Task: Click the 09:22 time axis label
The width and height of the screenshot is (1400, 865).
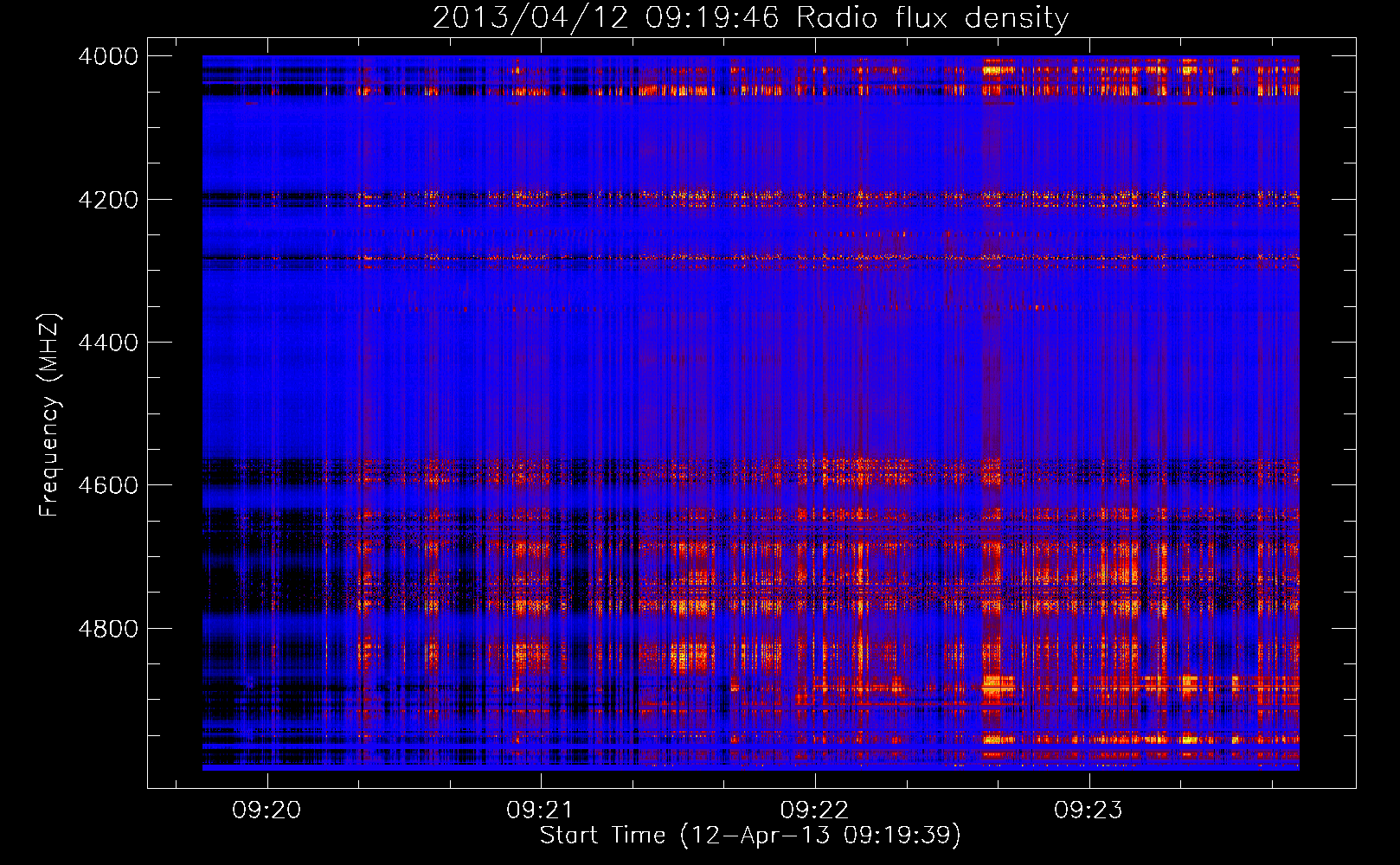Action: (x=814, y=810)
